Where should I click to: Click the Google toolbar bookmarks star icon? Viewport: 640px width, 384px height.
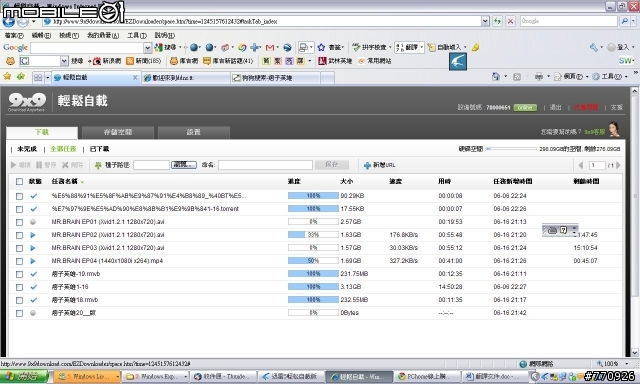coord(321,48)
